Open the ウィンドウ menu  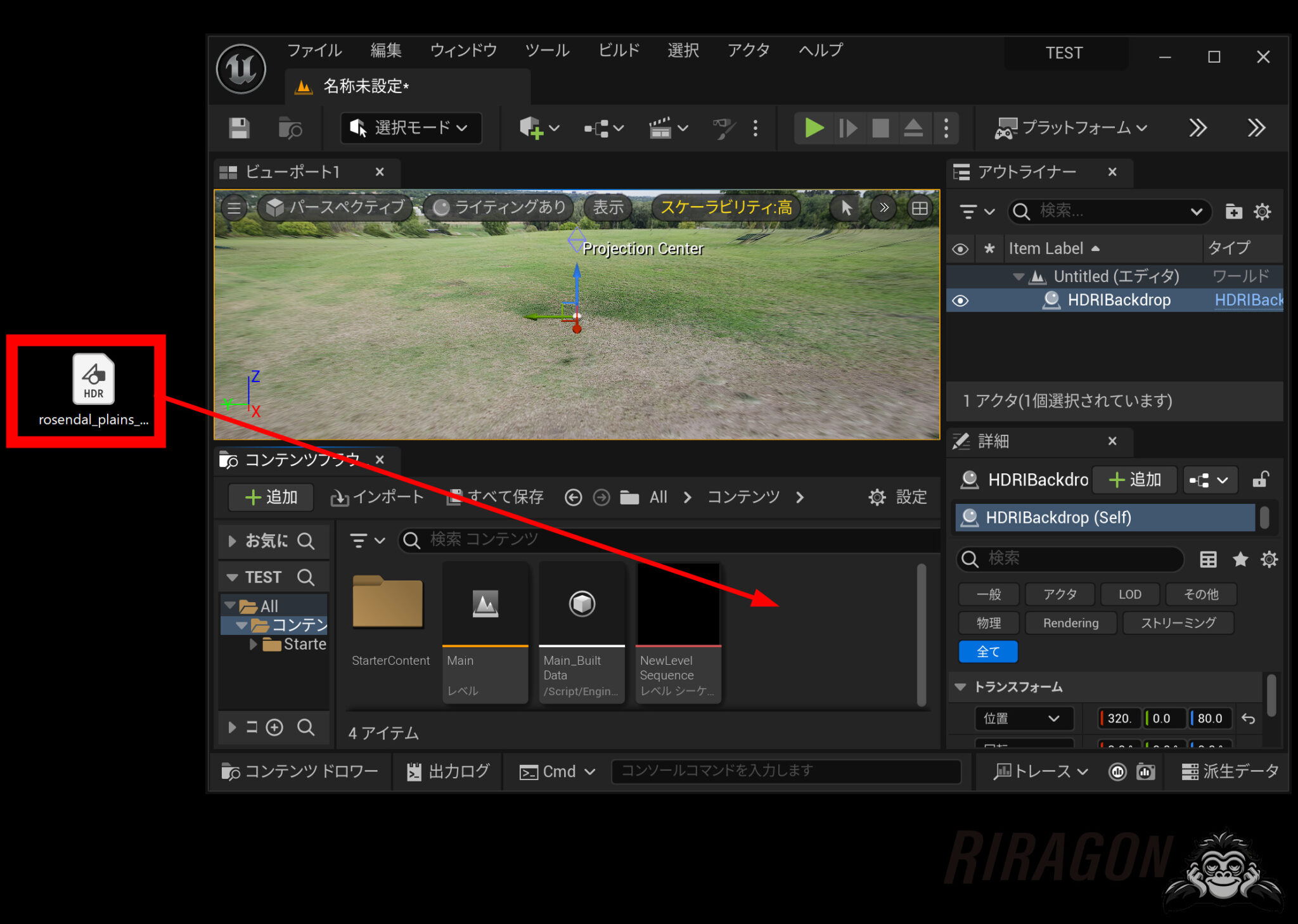[463, 50]
